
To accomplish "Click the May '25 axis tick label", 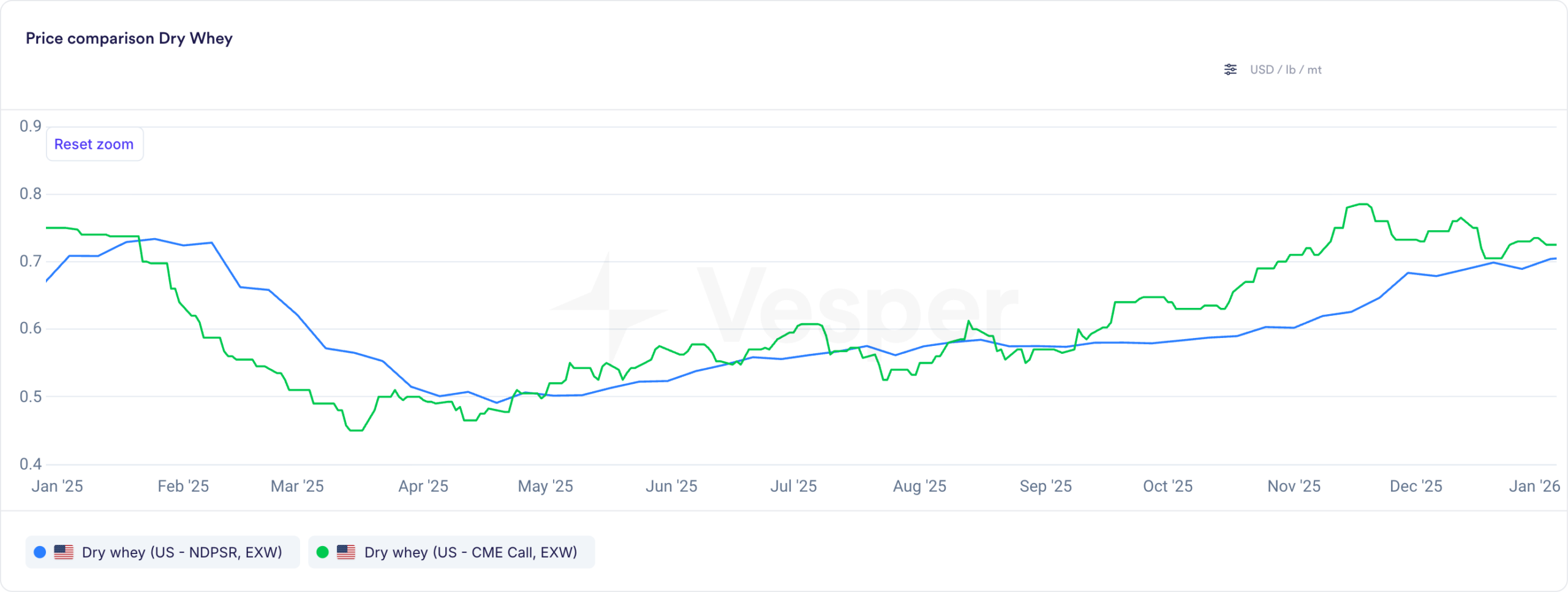I will click(x=545, y=486).
